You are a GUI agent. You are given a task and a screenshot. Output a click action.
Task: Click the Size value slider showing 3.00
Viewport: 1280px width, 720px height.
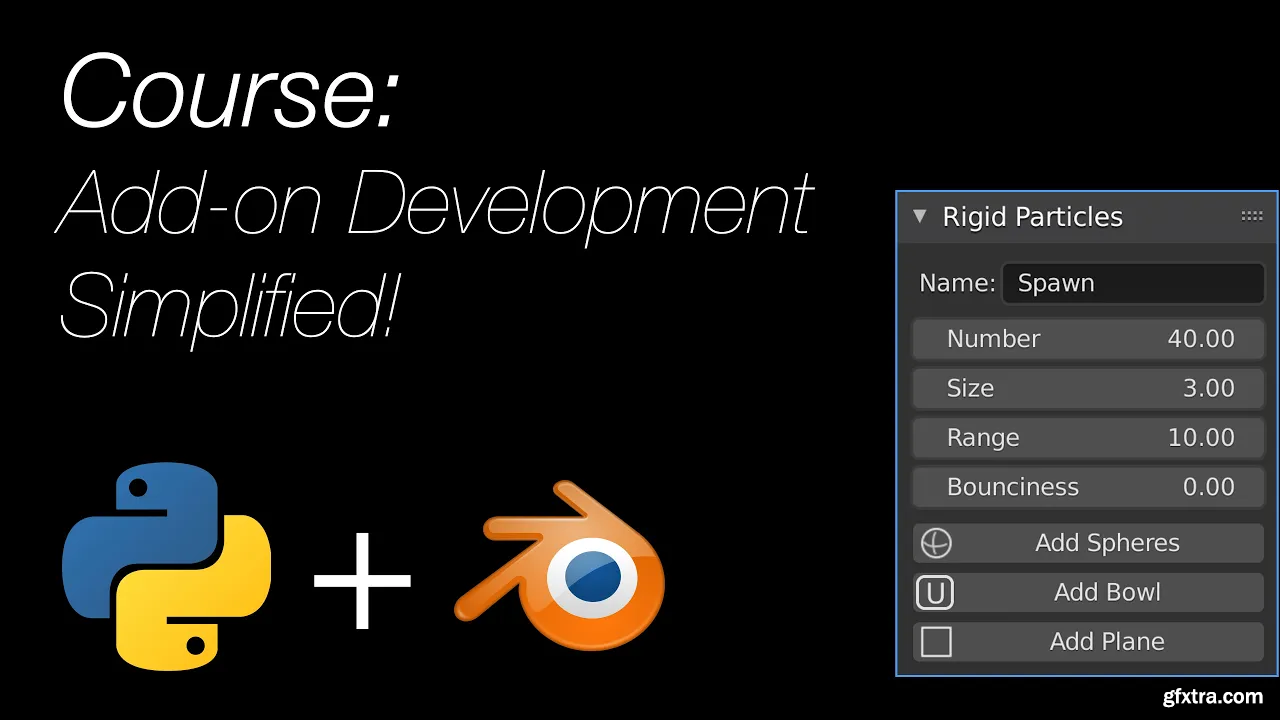click(x=1088, y=388)
